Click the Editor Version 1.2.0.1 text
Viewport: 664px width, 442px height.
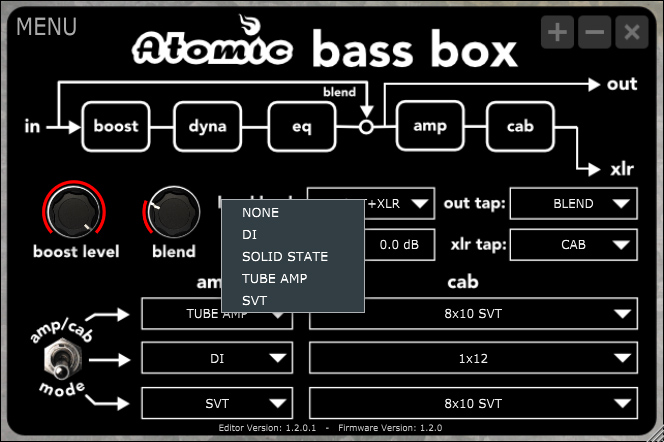[x=267, y=428]
